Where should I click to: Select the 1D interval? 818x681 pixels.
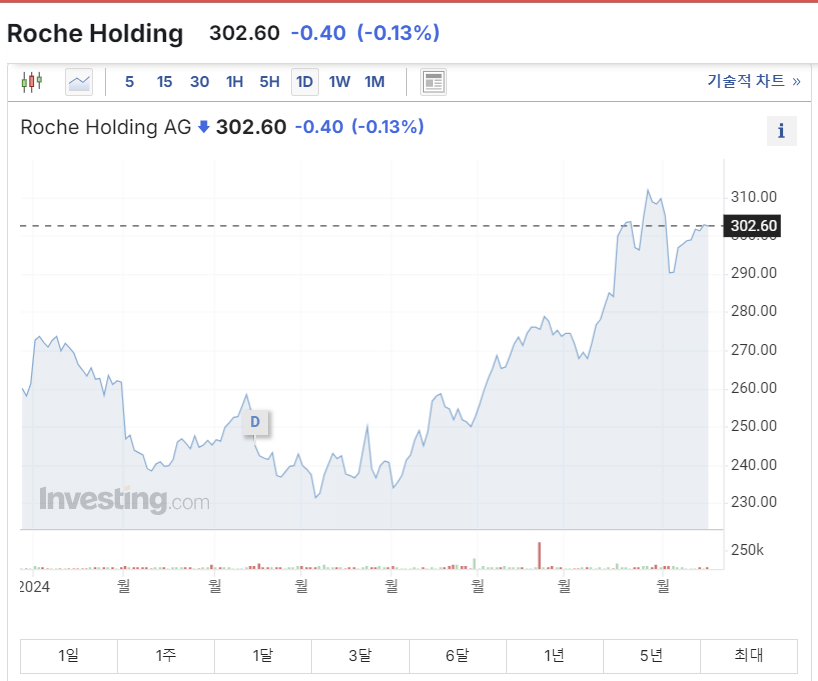point(305,82)
